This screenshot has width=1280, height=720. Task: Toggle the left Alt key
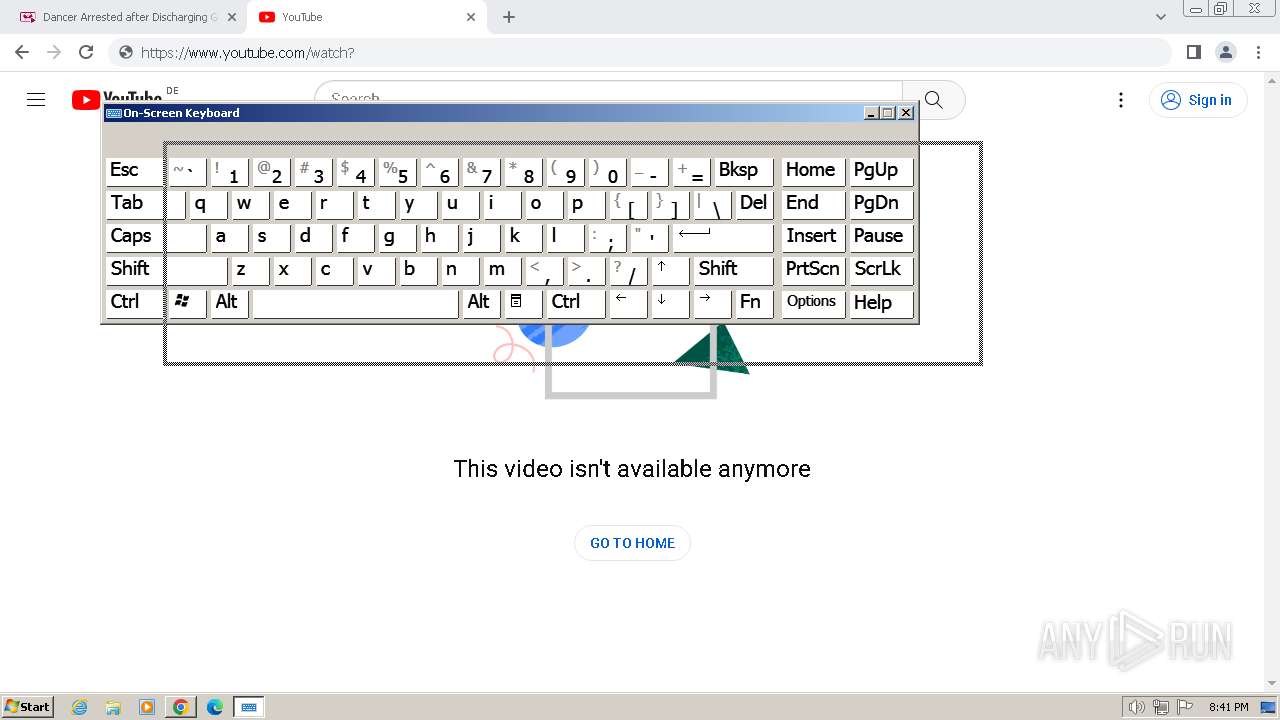(x=230, y=303)
